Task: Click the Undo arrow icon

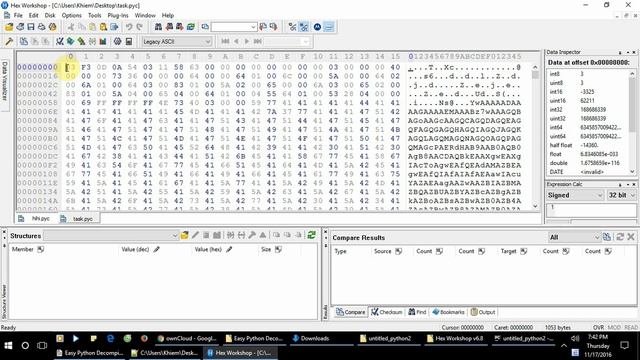Action: coord(129,27)
